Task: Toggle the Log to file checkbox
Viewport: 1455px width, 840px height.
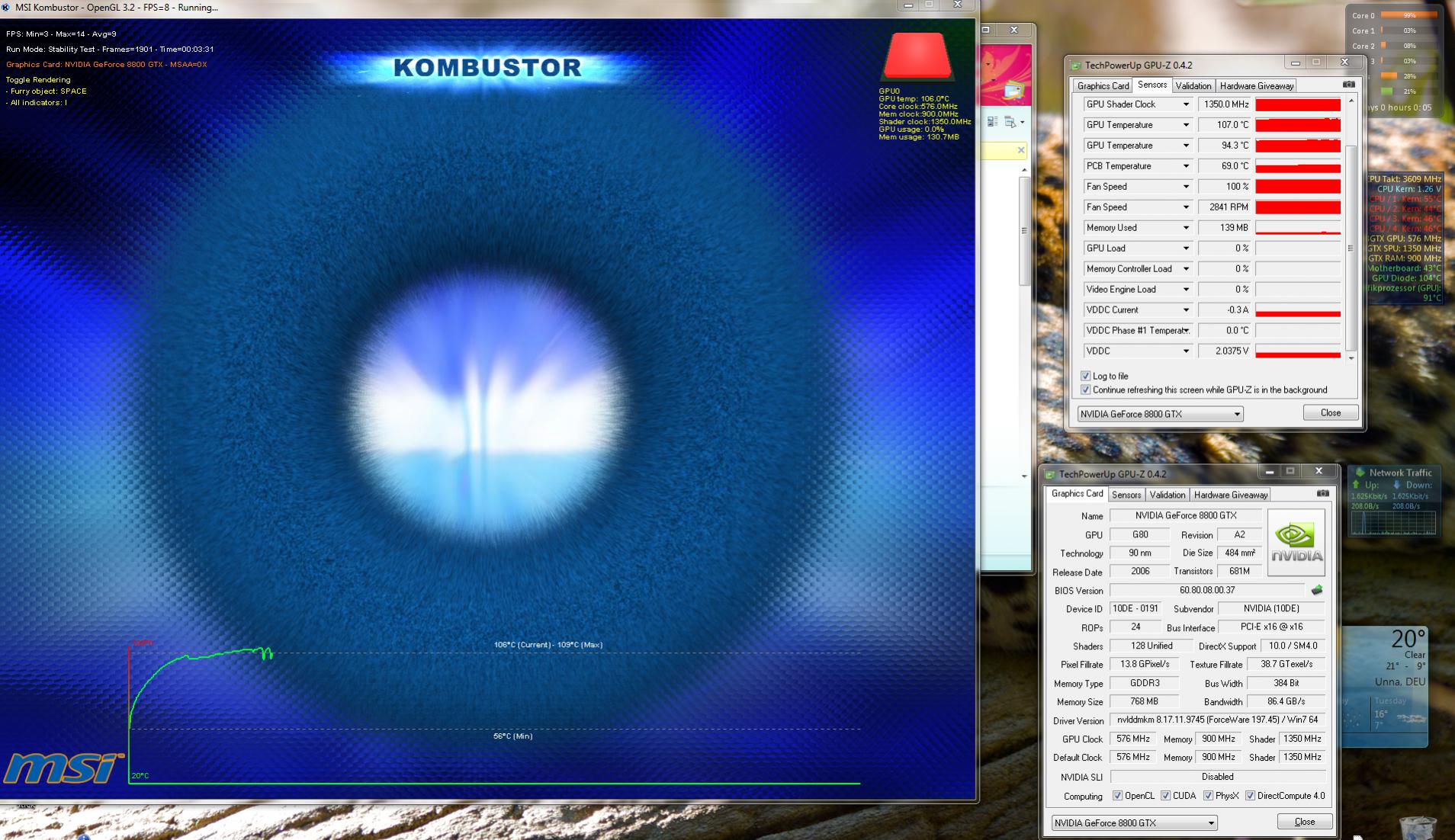Action: tap(1085, 376)
